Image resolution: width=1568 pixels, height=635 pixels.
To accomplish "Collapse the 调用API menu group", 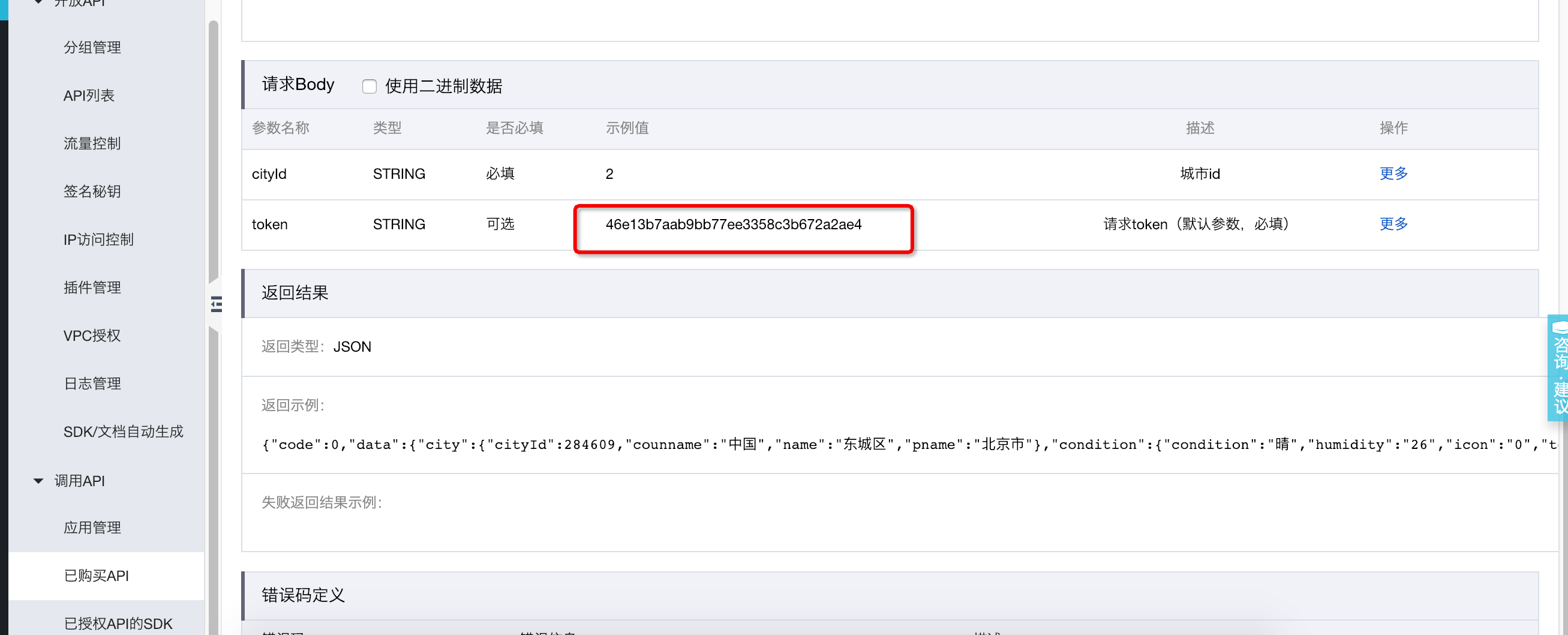I will click(38, 480).
